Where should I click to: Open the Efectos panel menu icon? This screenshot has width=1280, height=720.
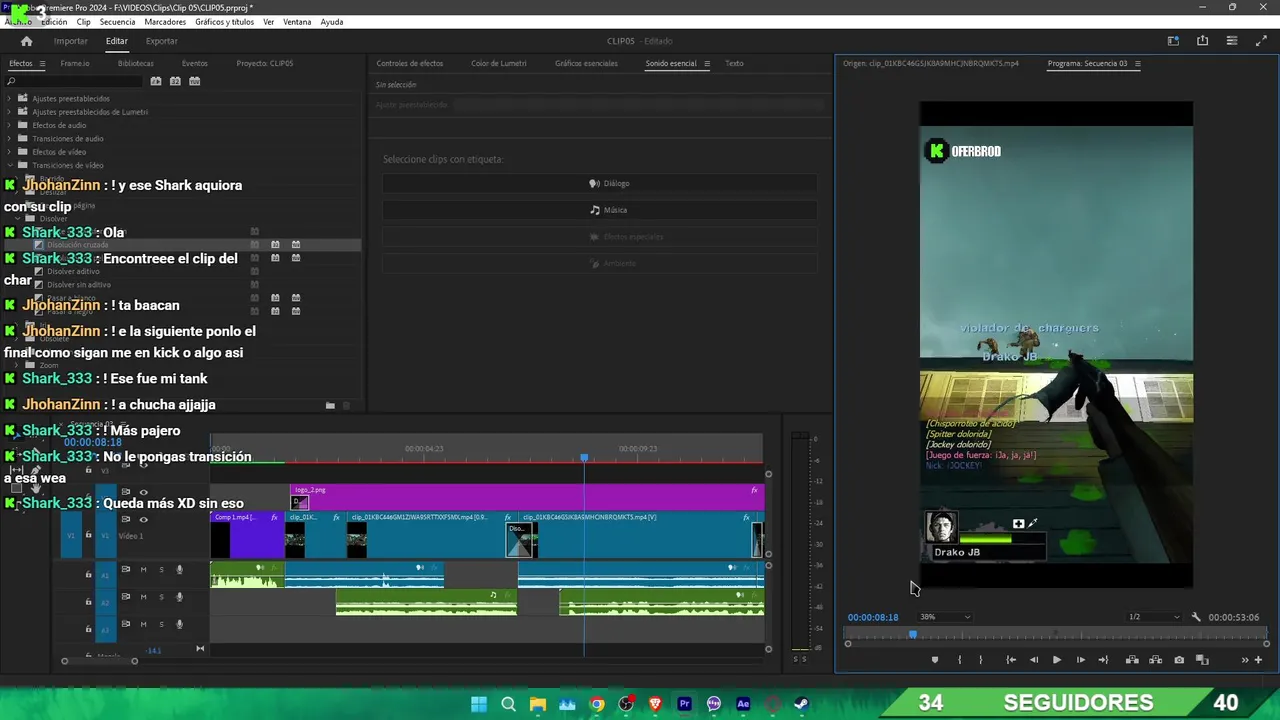(42, 63)
